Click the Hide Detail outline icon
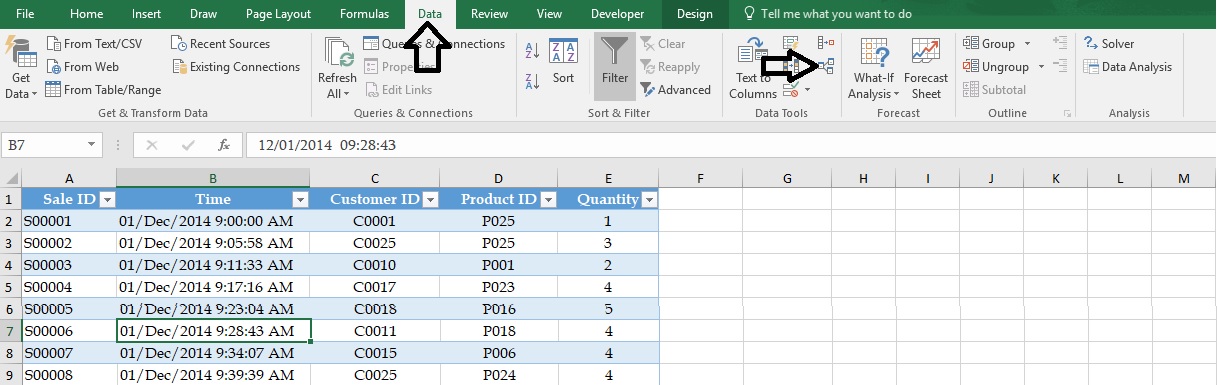Screen dimensions: 1217x385 click(x=1060, y=67)
